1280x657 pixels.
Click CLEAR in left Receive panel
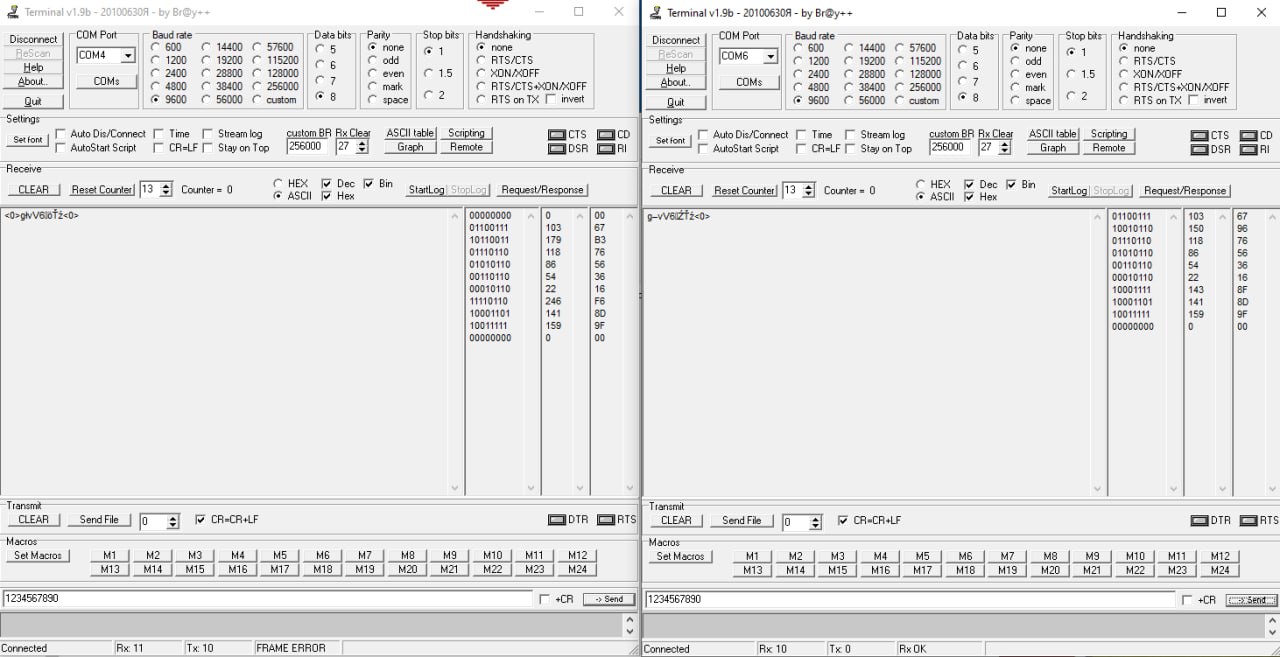[33, 189]
